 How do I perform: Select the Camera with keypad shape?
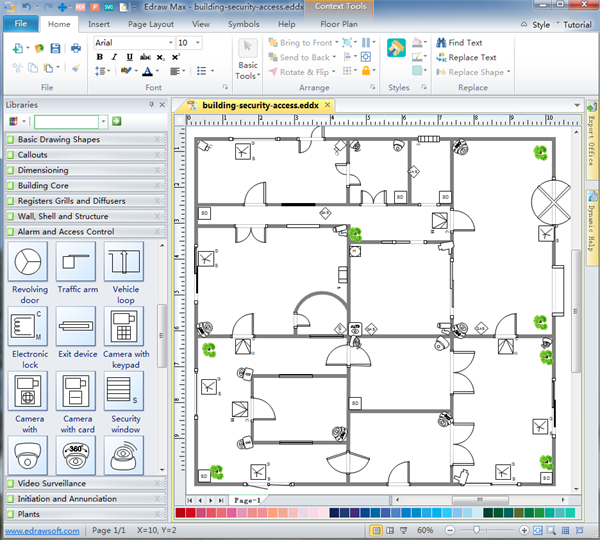click(x=125, y=326)
